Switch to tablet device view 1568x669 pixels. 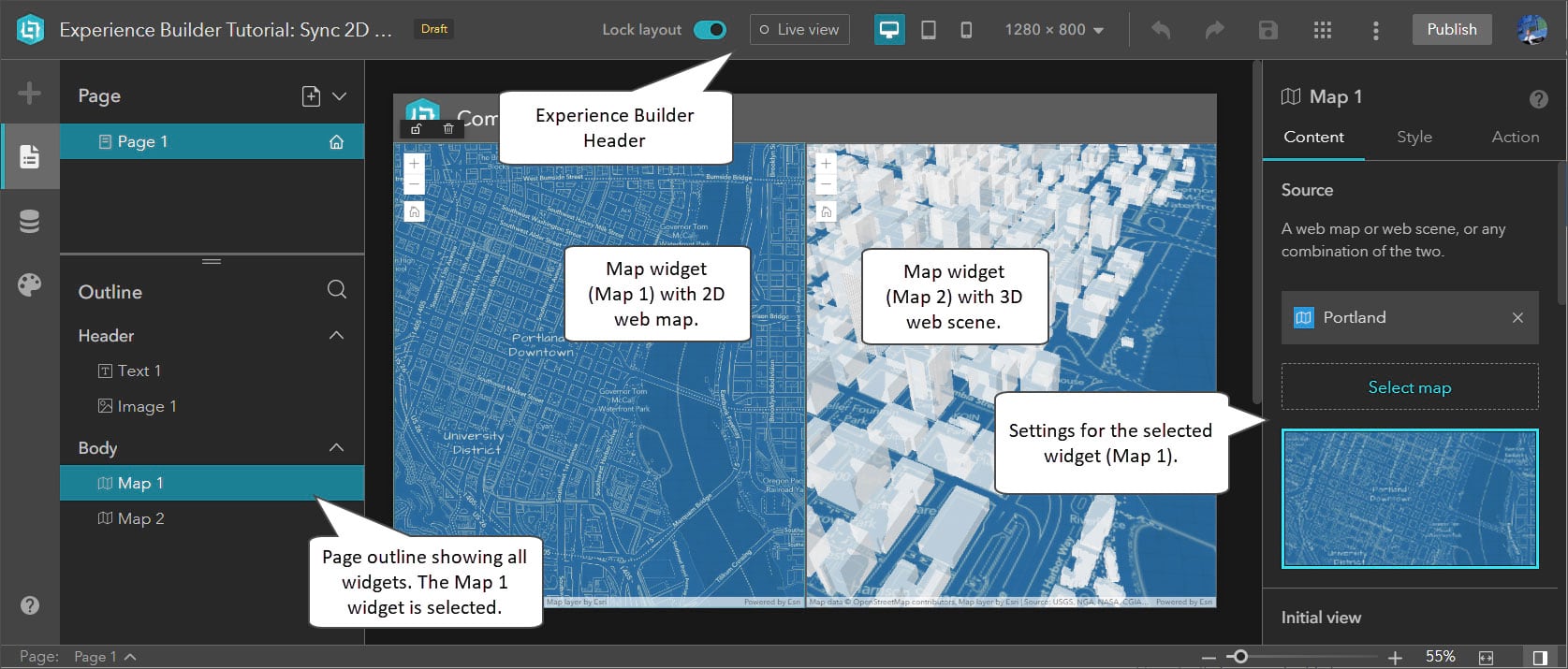point(929,30)
